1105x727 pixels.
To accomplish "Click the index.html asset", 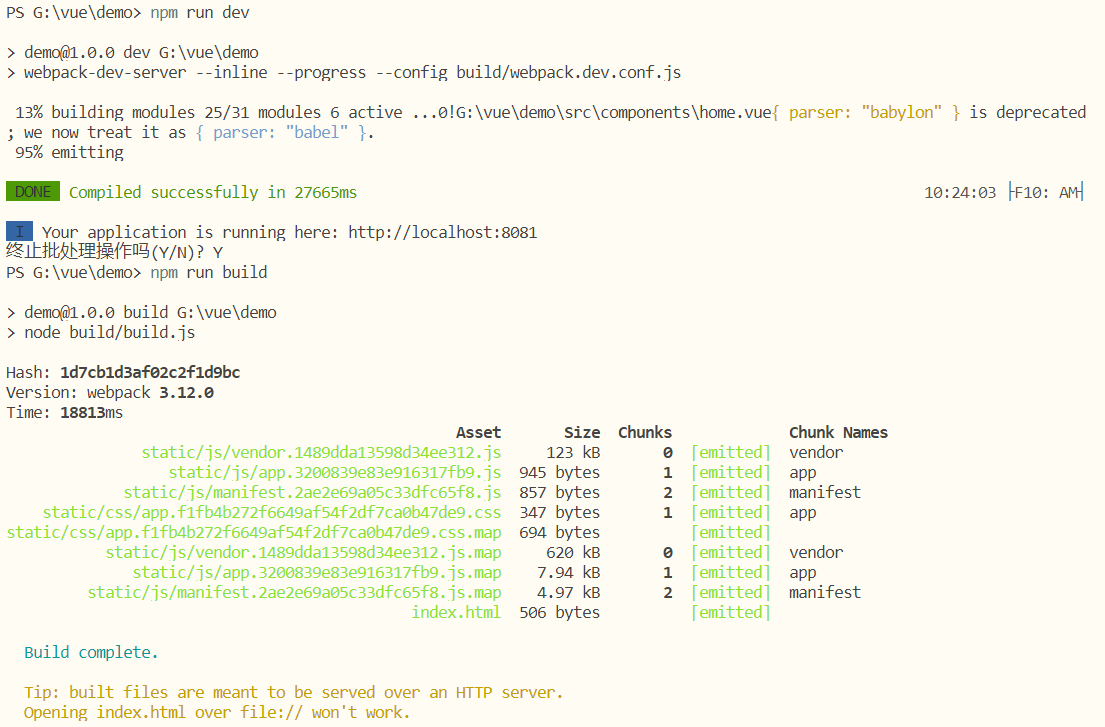I will pyautogui.click(x=456, y=613).
